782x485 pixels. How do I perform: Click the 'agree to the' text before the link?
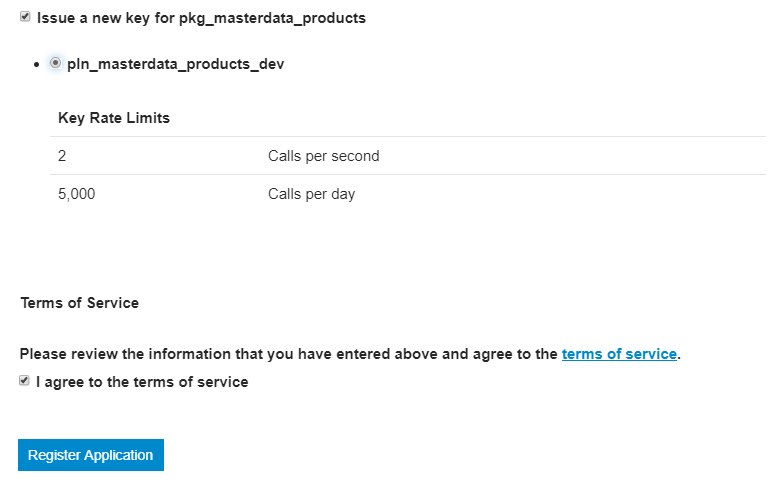pyautogui.click(x=516, y=354)
